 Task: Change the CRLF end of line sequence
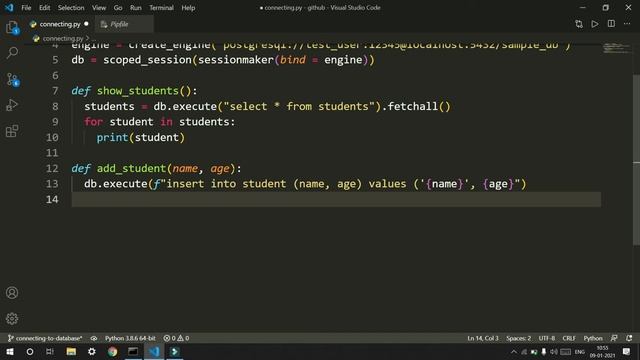coord(569,338)
